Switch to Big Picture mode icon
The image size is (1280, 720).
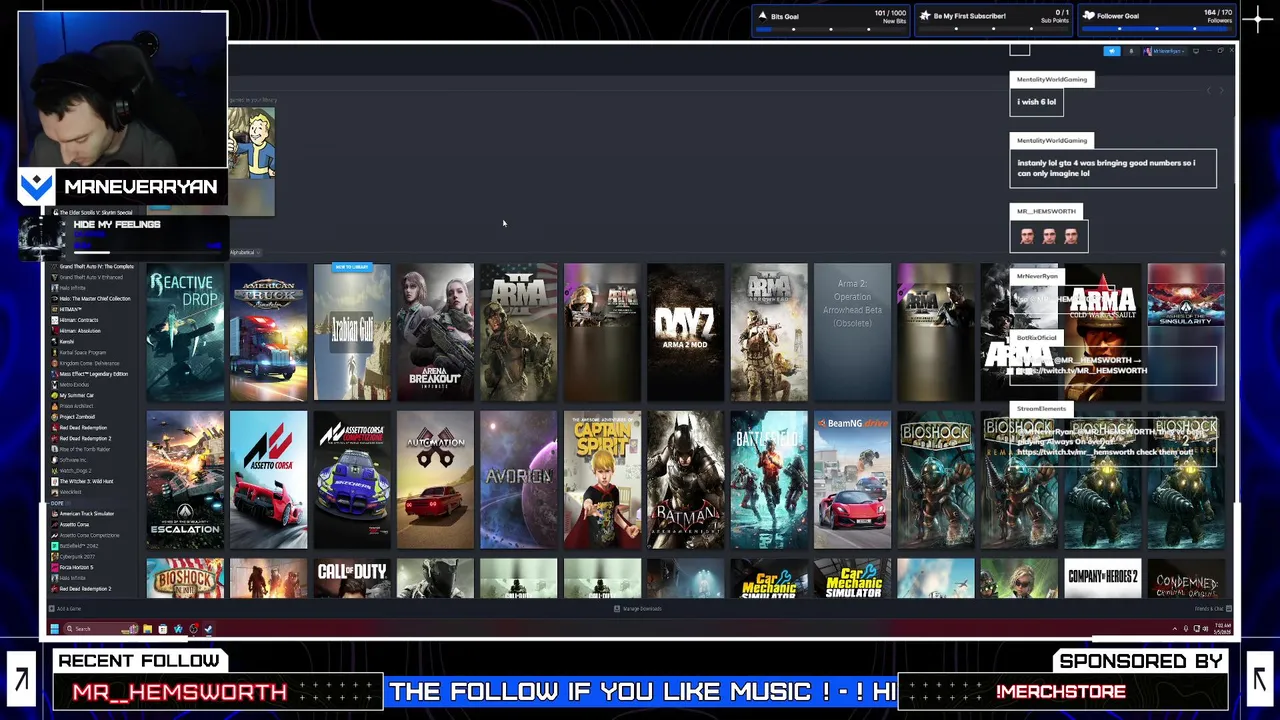1196,51
